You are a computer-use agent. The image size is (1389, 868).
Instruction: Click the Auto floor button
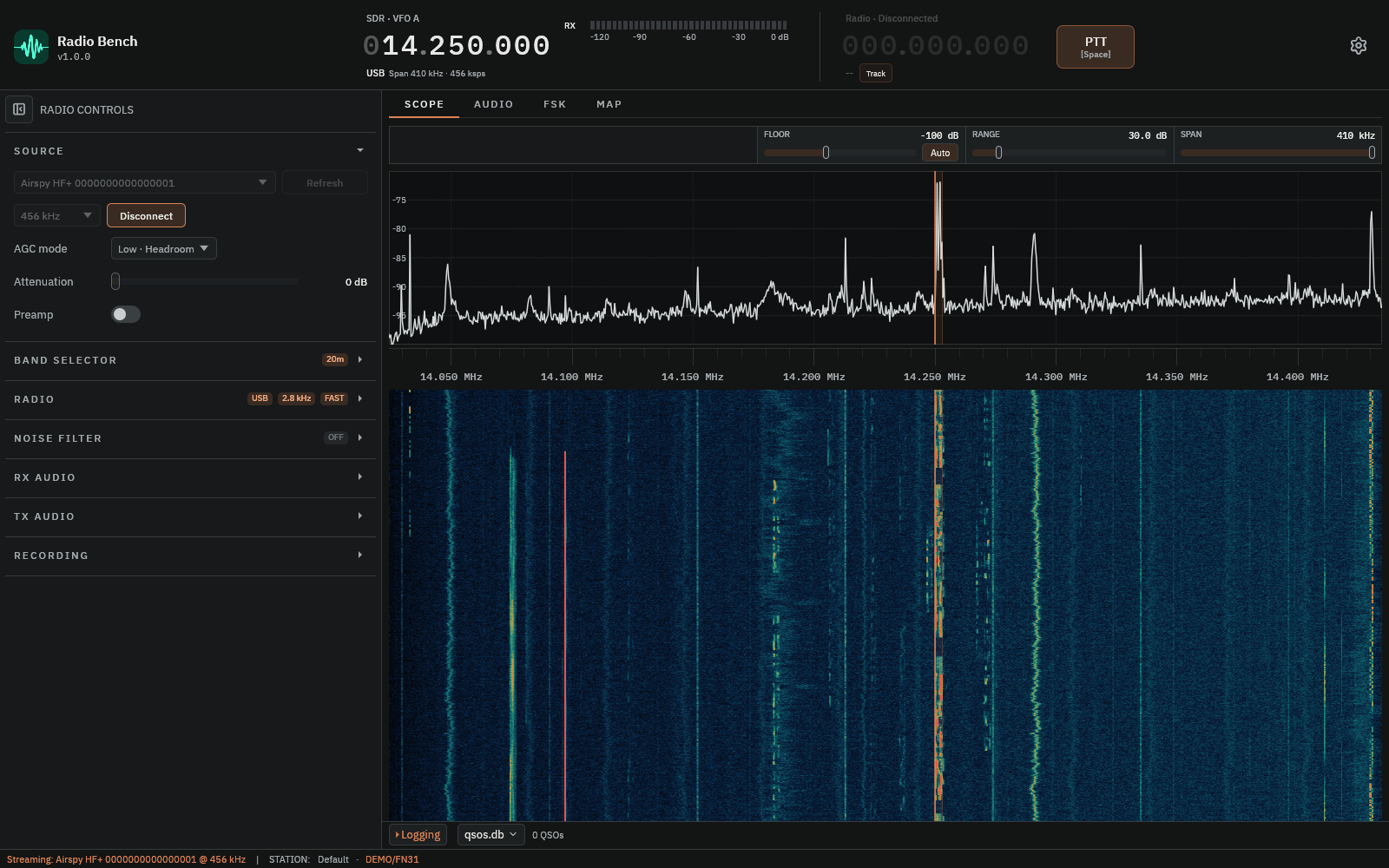[940, 153]
